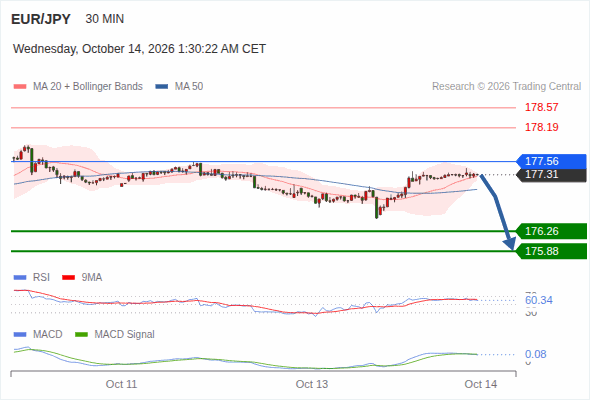Click the green MACD Signal legend swatch
This screenshot has height=400, width=590.
click(x=81, y=335)
